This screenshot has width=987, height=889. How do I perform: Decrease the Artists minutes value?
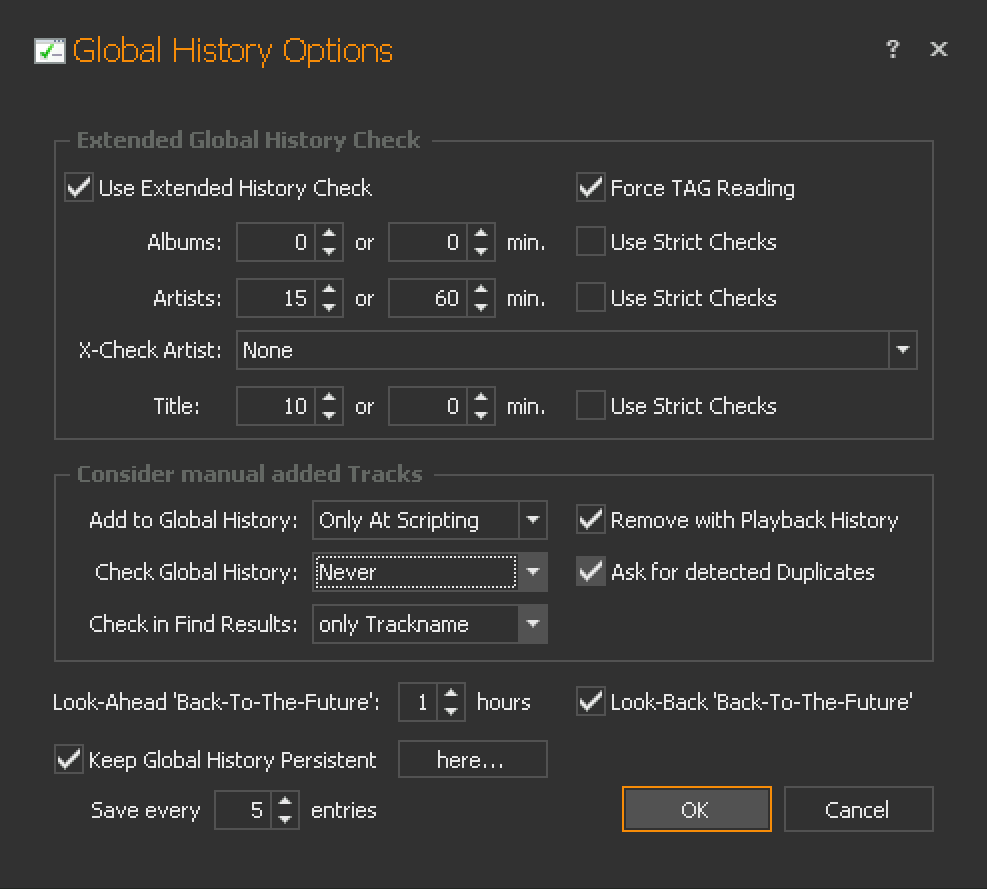(x=481, y=307)
